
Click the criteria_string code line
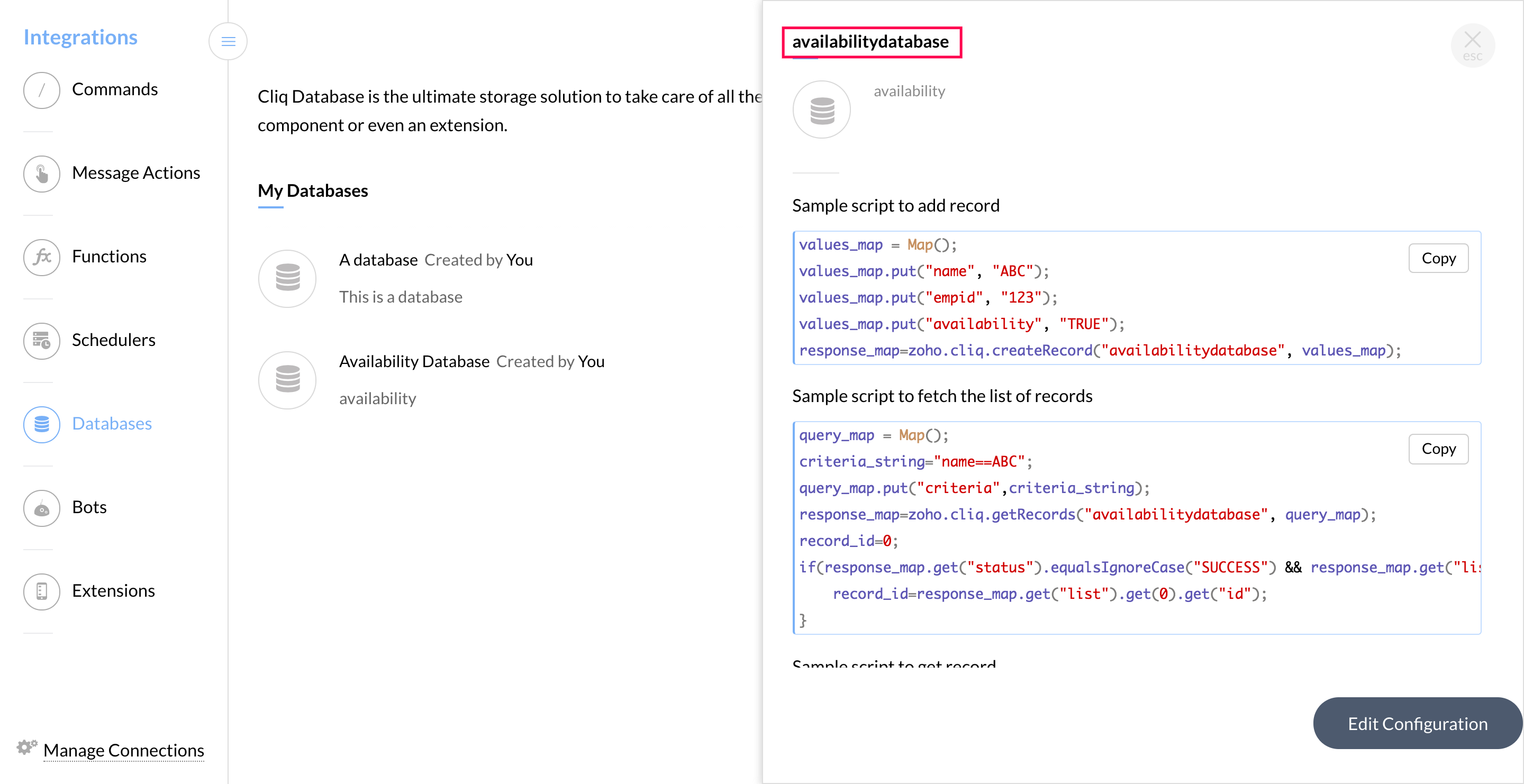915,461
